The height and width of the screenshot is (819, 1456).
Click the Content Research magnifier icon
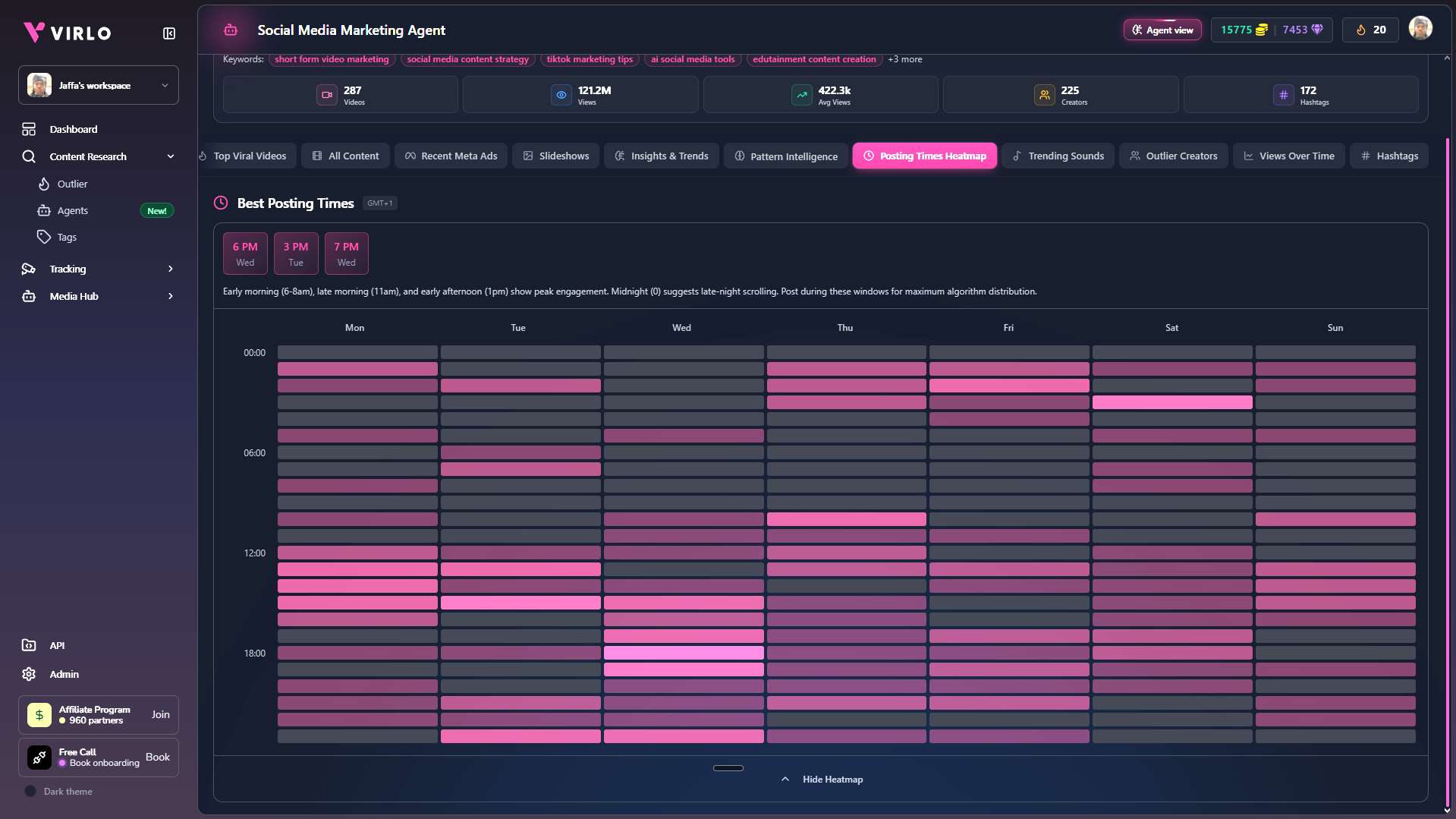click(x=29, y=156)
